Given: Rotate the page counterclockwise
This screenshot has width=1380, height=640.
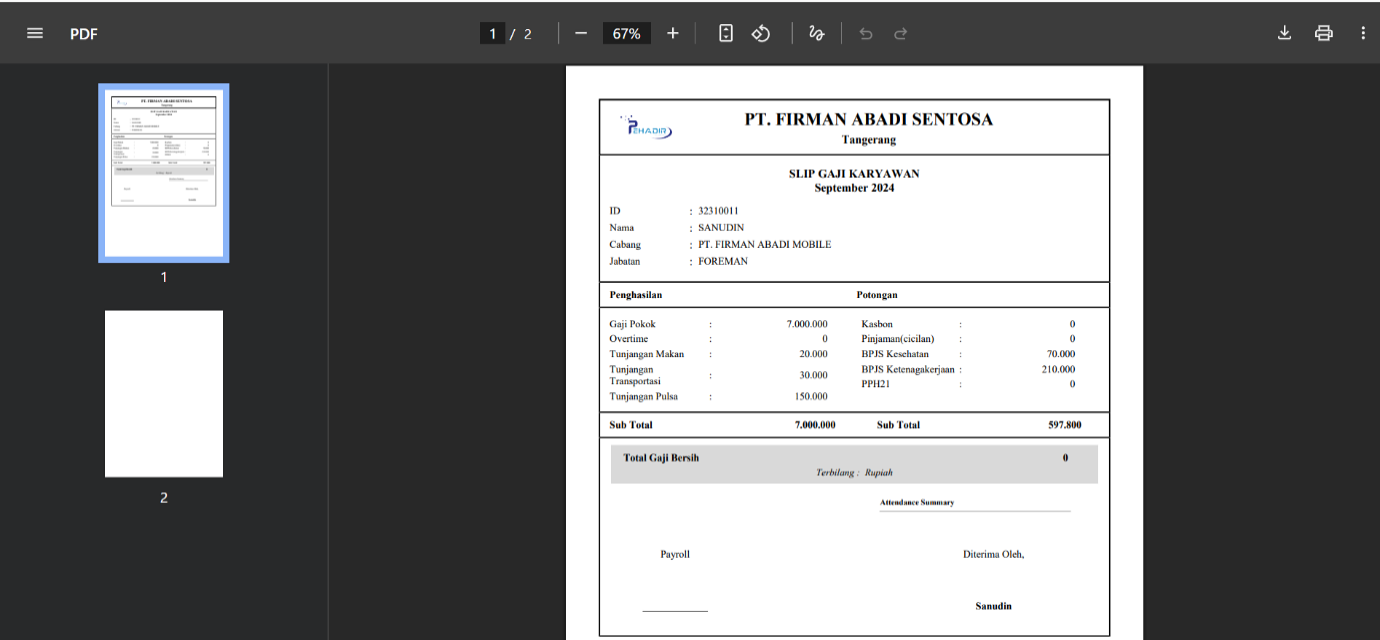Looking at the screenshot, I should (761, 32).
